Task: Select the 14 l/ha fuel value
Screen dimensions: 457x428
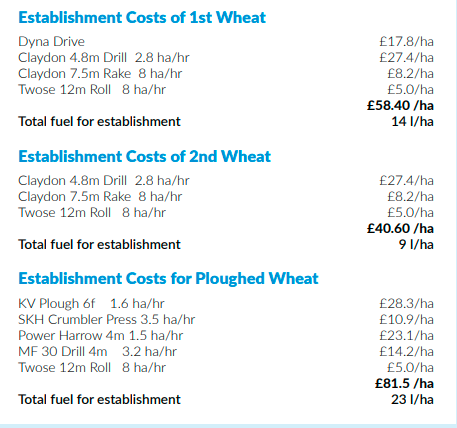Action: [412, 121]
